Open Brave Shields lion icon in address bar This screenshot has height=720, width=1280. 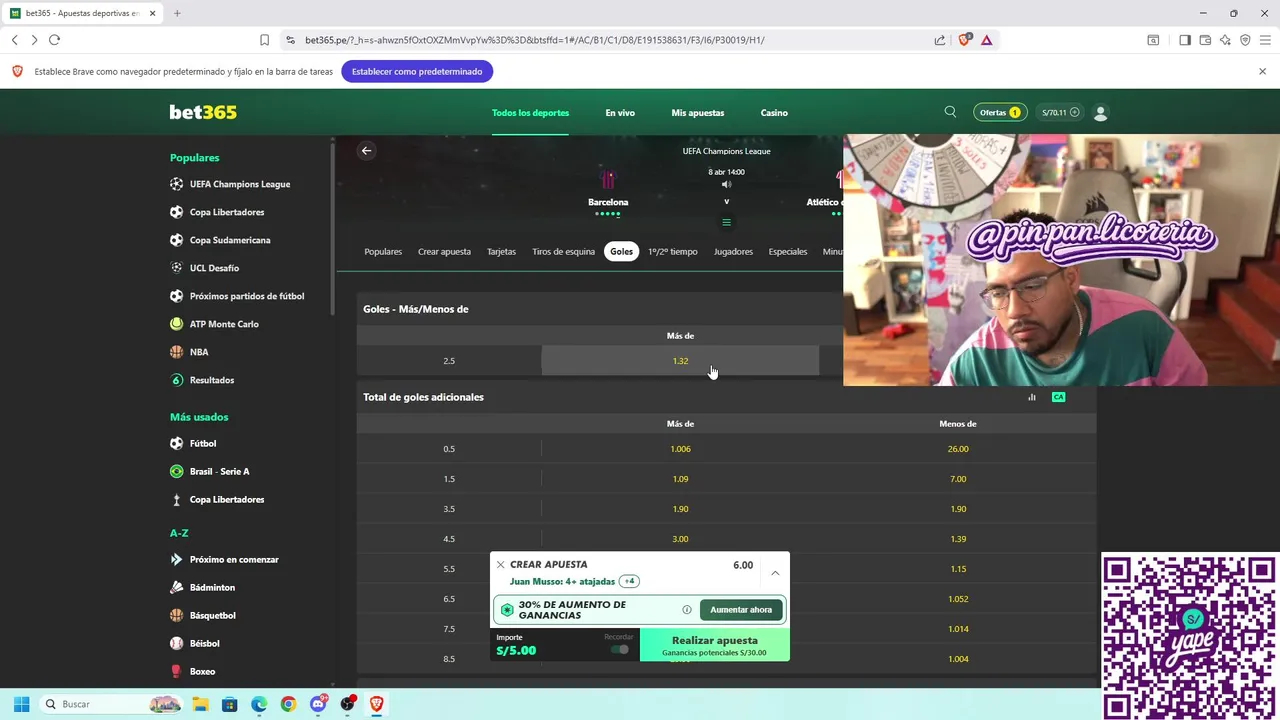click(964, 40)
